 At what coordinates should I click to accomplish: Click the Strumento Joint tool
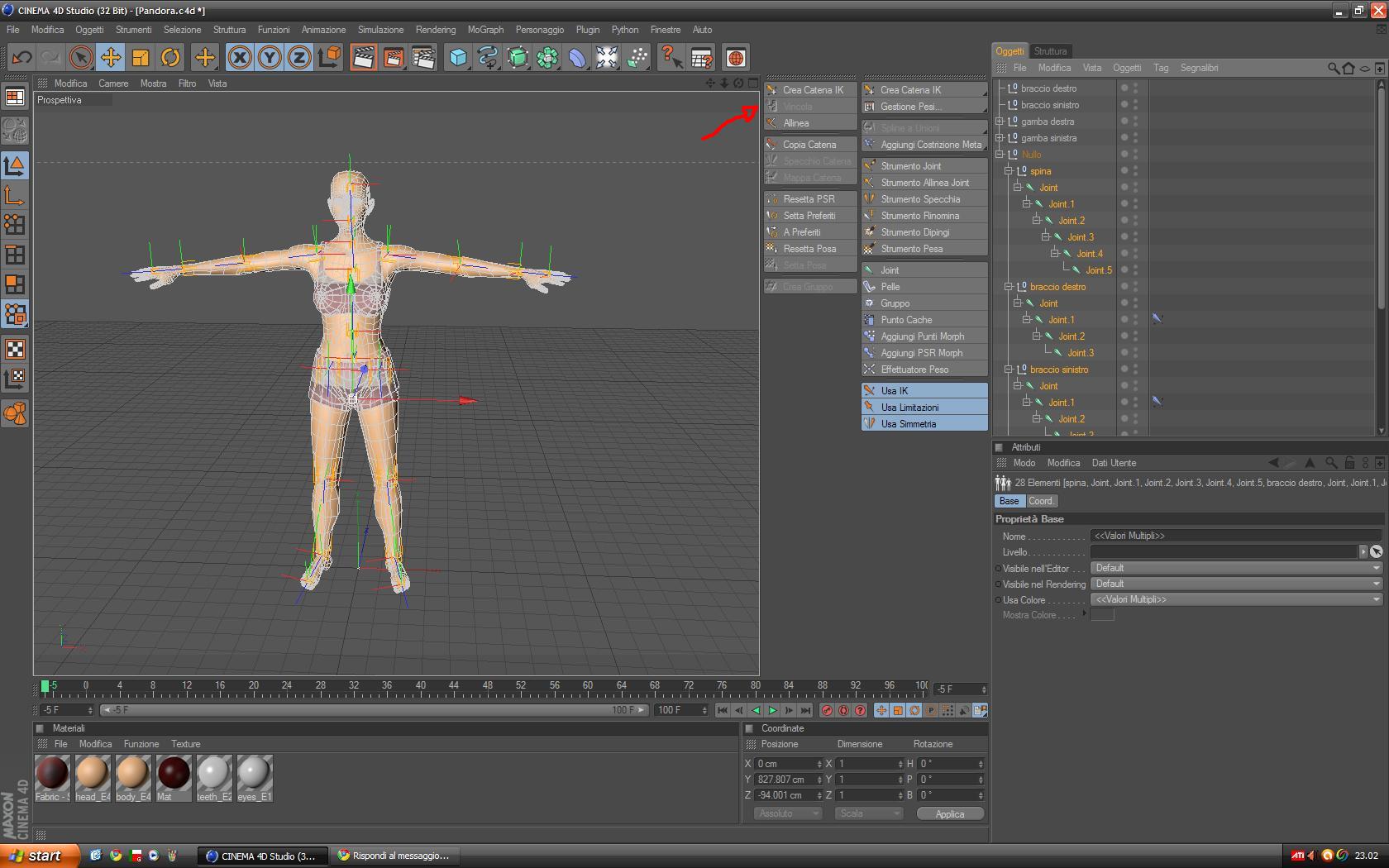coord(910,166)
